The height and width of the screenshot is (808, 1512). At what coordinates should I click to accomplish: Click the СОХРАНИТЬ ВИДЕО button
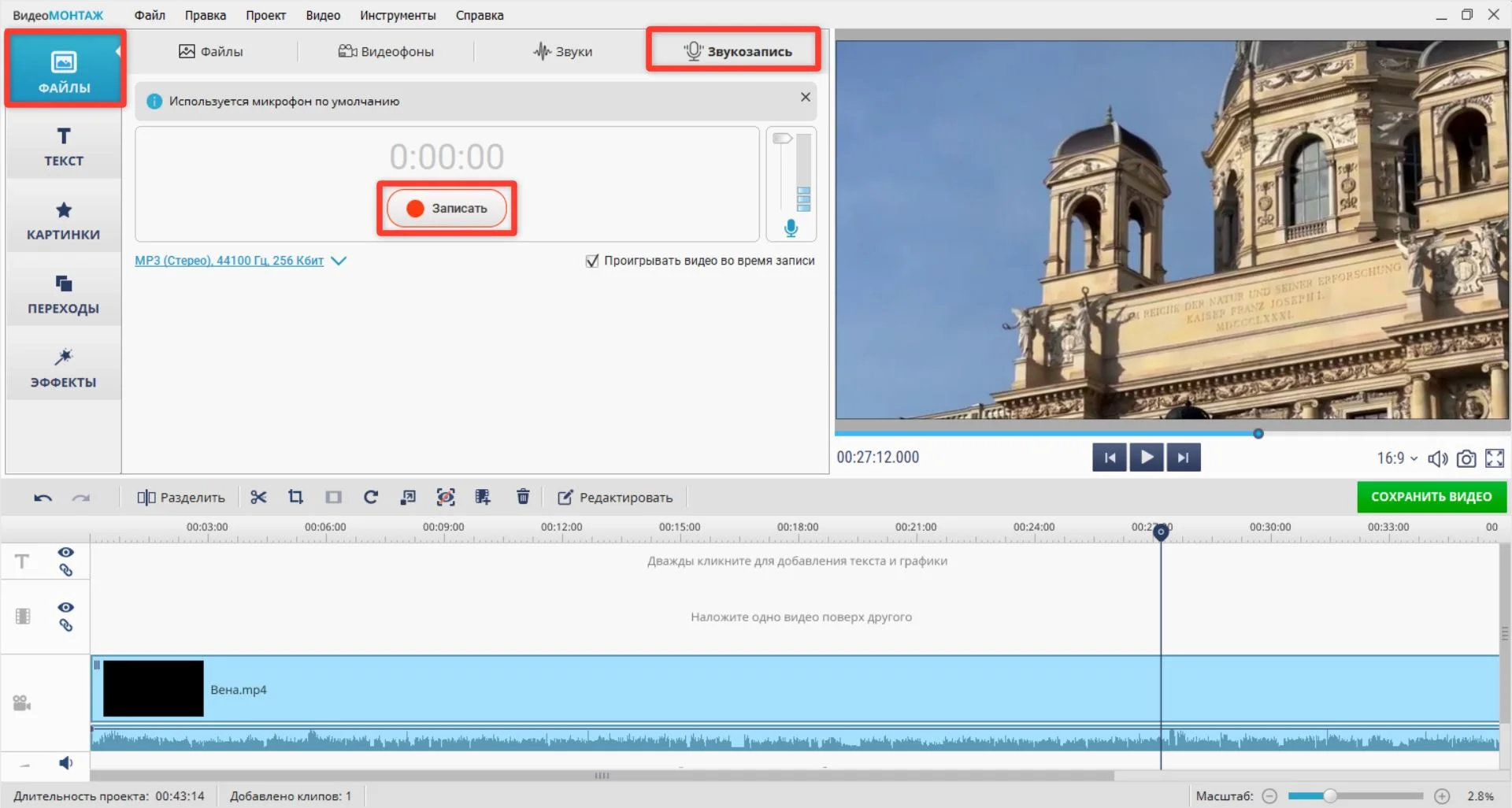1431,497
